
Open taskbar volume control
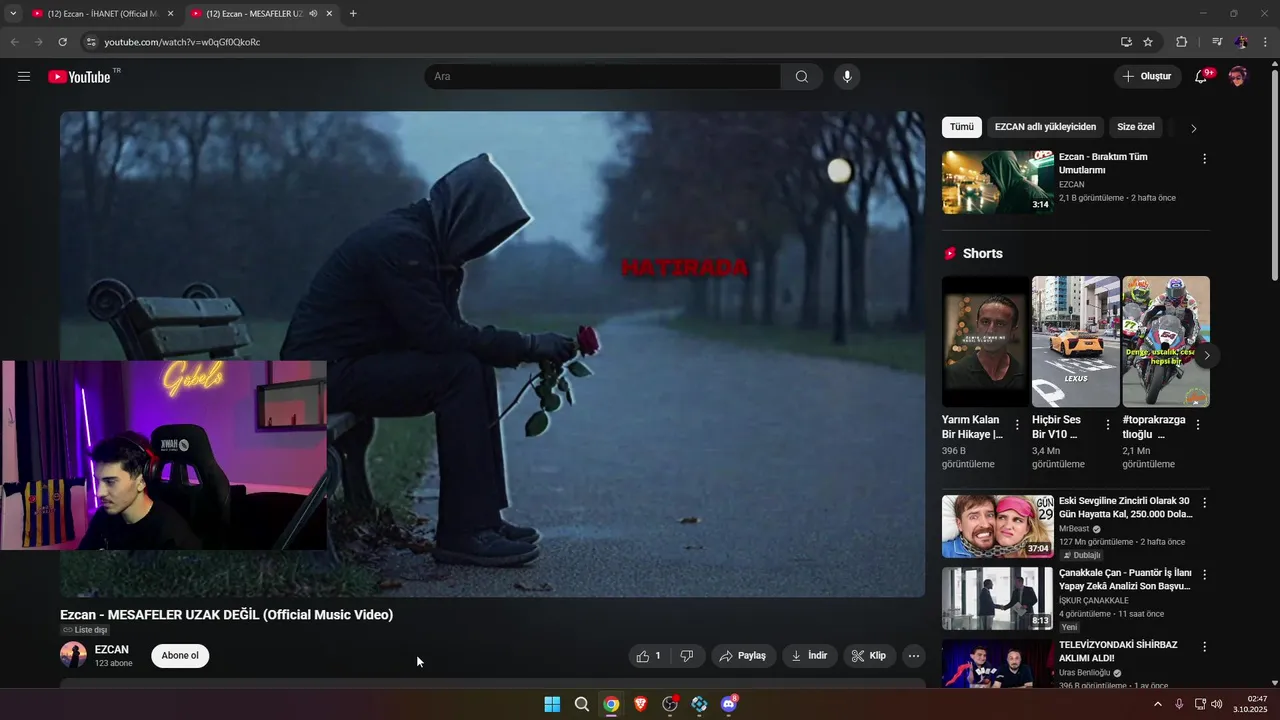click(1217, 704)
